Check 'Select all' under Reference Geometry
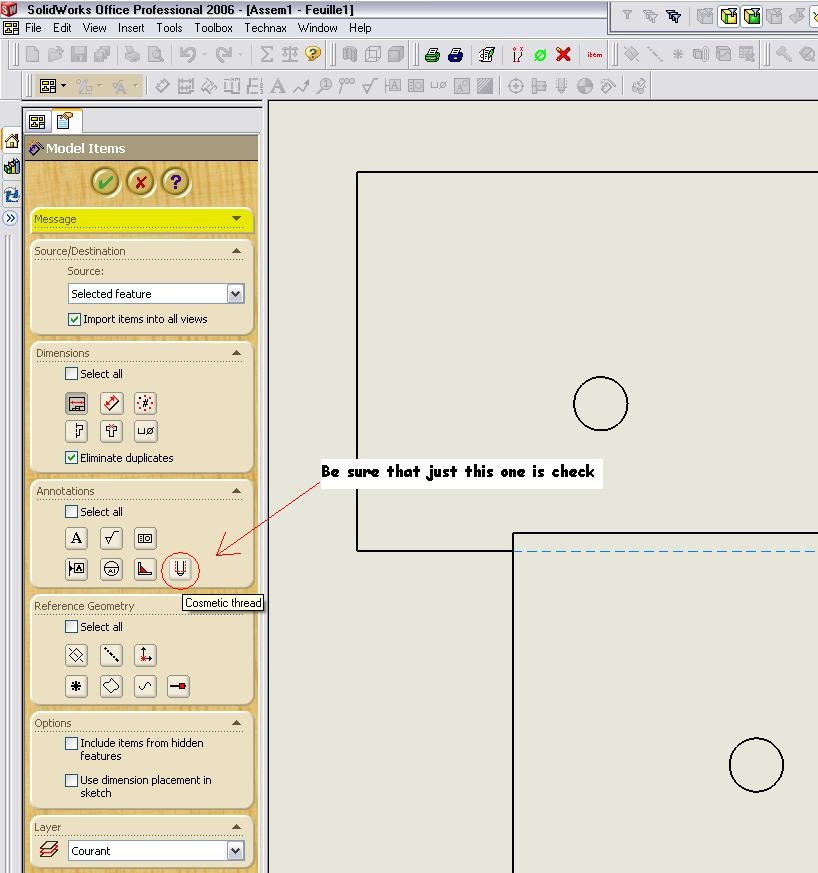 tap(71, 627)
